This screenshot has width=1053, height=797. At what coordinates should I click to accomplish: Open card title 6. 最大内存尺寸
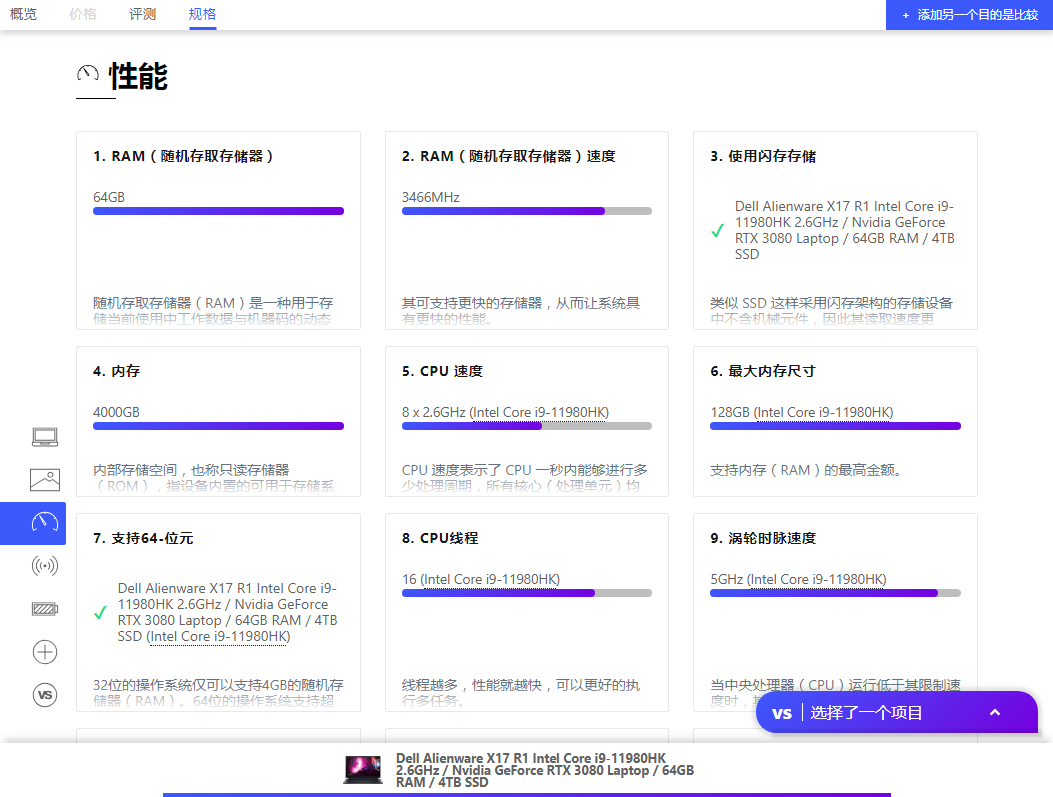click(763, 371)
